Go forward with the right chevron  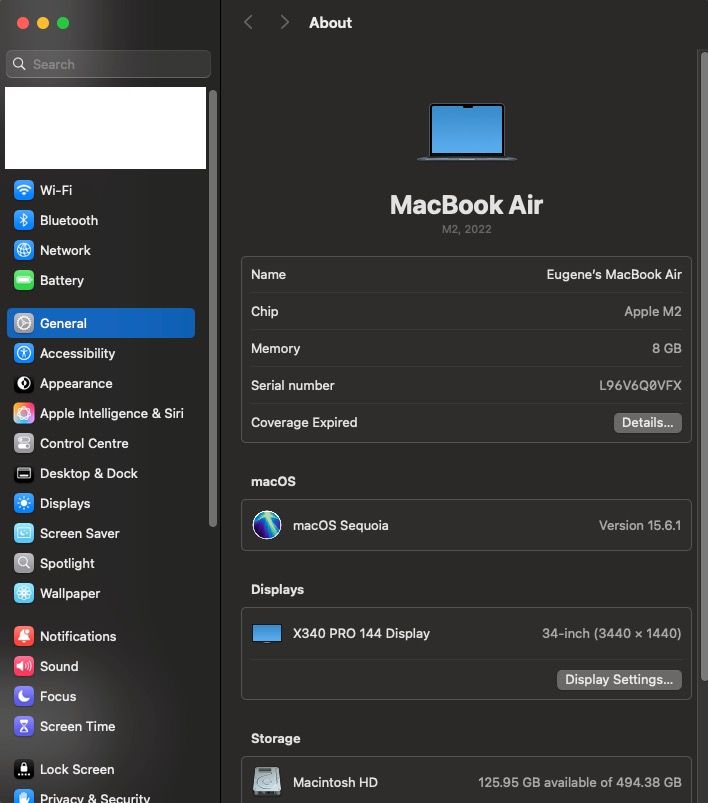pyautogui.click(x=285, y=23)
